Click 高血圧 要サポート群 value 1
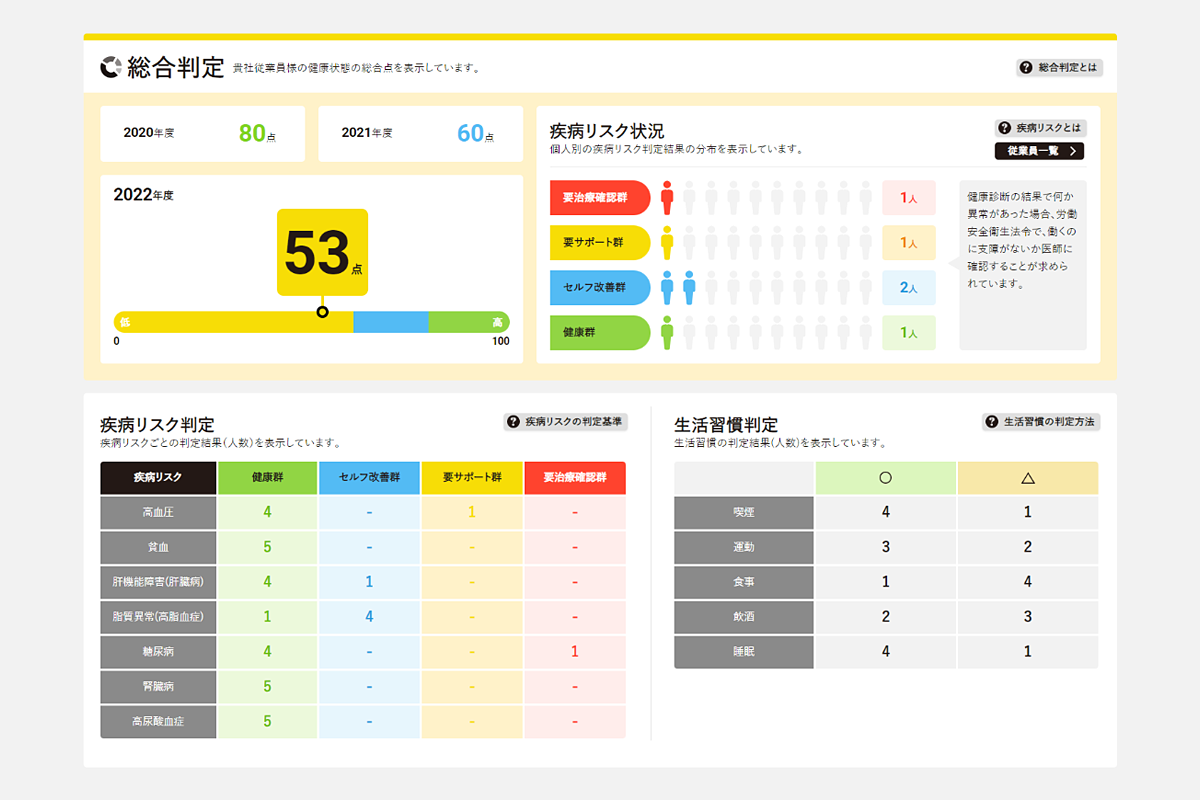1200x800 pixels. pyautogui.click(x=472, y=513)
